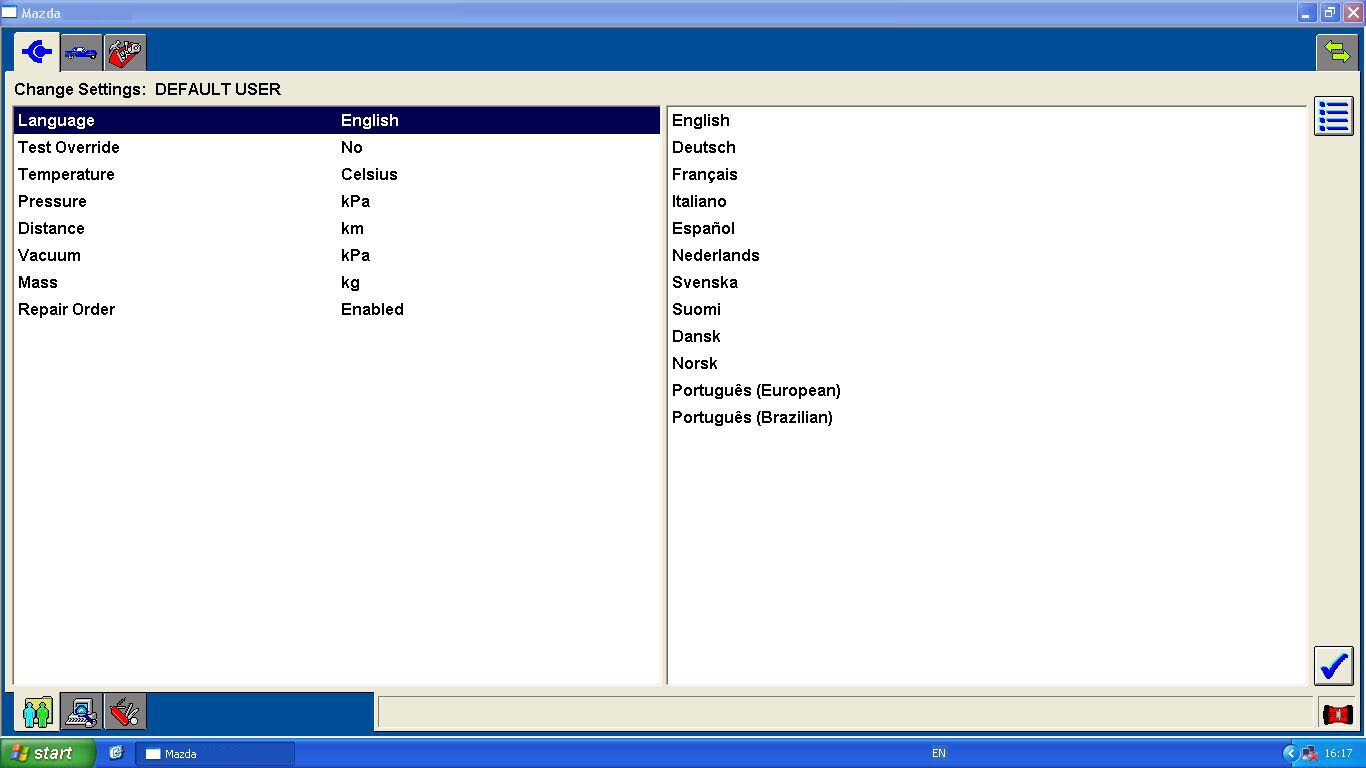
Task: Click the red VCM device status icon
Action: tap(1337, 714)
